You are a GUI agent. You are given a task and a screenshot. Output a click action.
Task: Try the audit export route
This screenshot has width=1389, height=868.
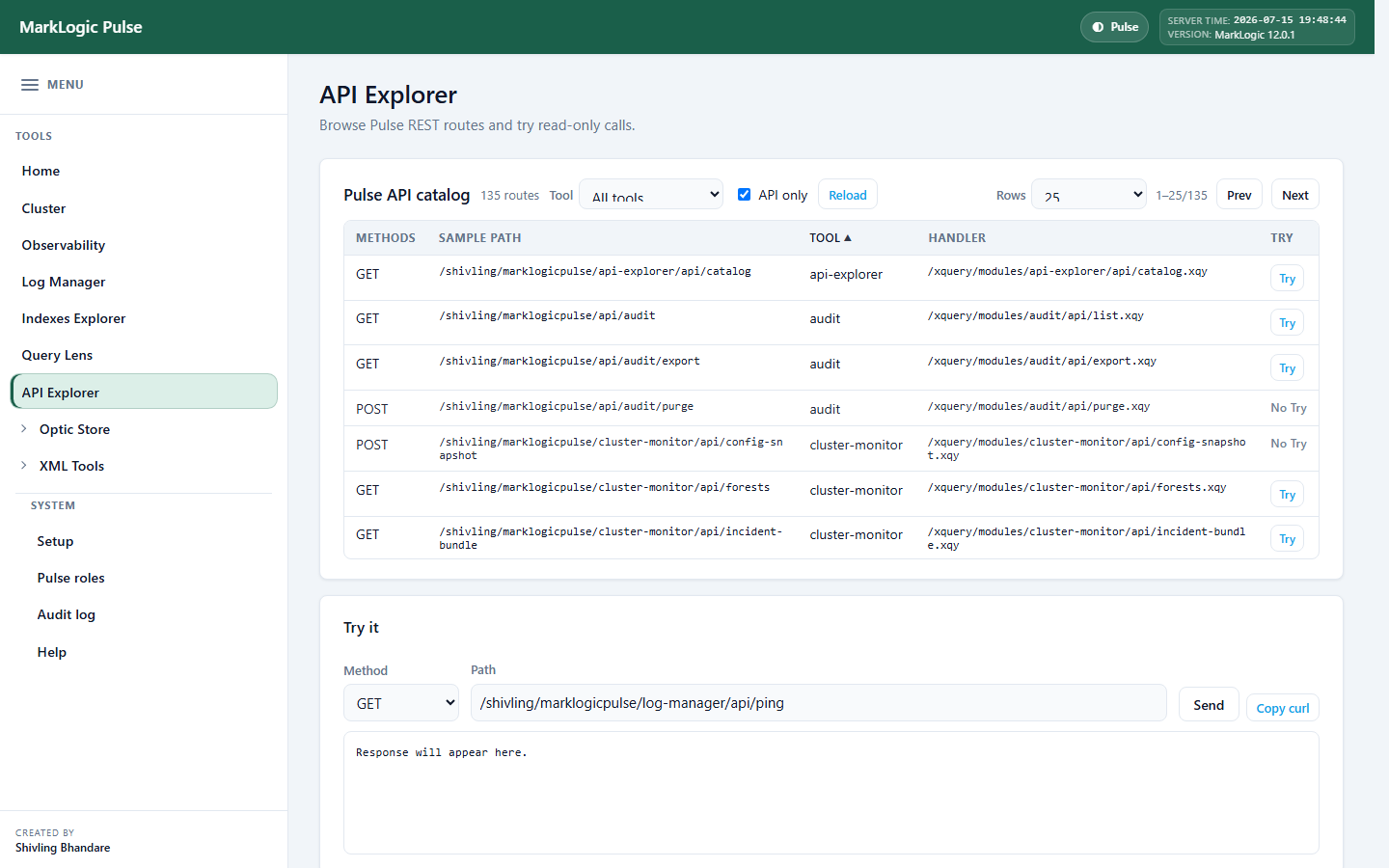coord(1287,367)
